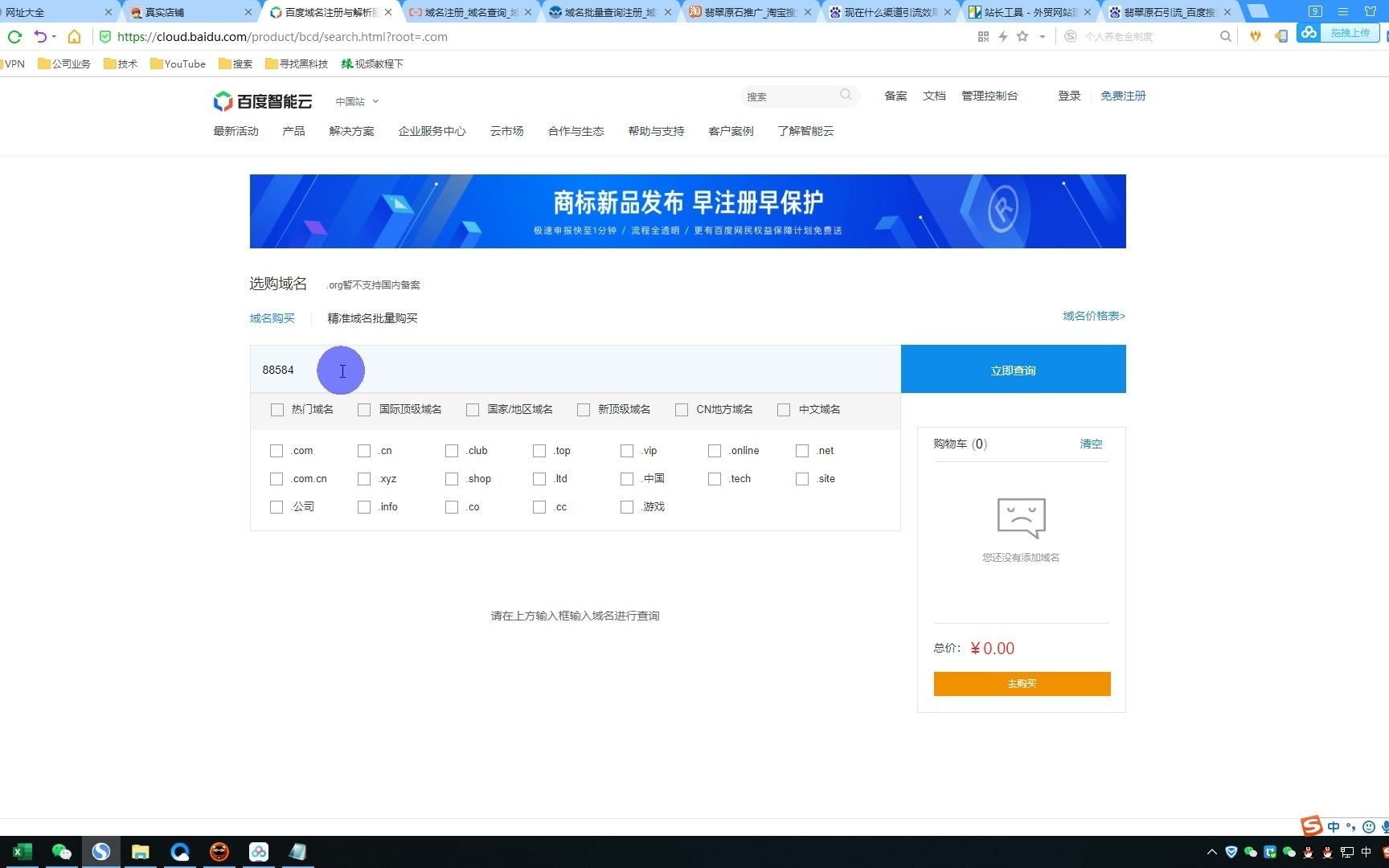Click the tab counter icon showing 9
Screen dimensions: 1389x868
[x=1315, y=11]
